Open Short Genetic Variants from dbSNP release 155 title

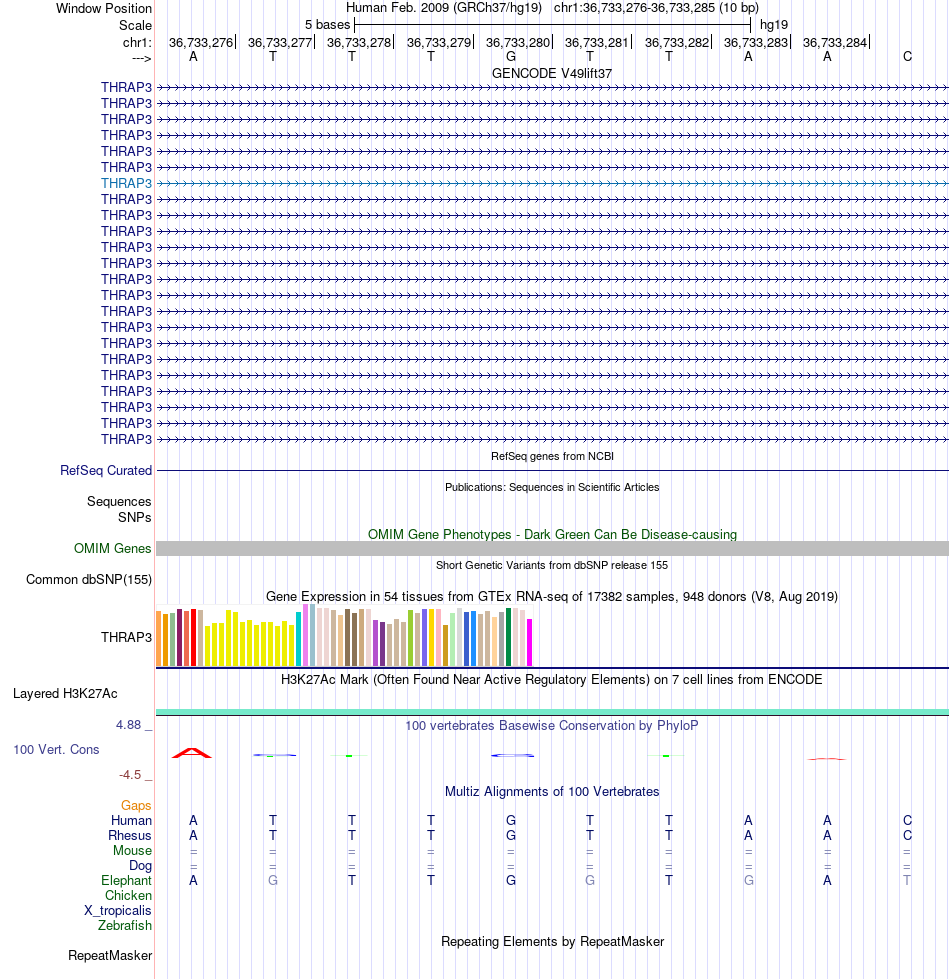(552, 565)
